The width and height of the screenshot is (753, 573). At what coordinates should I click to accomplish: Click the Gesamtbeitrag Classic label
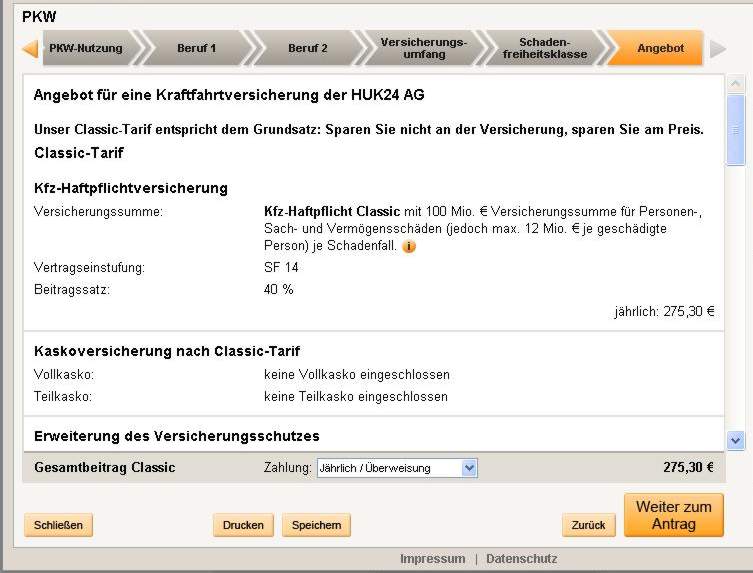(105, 467)
